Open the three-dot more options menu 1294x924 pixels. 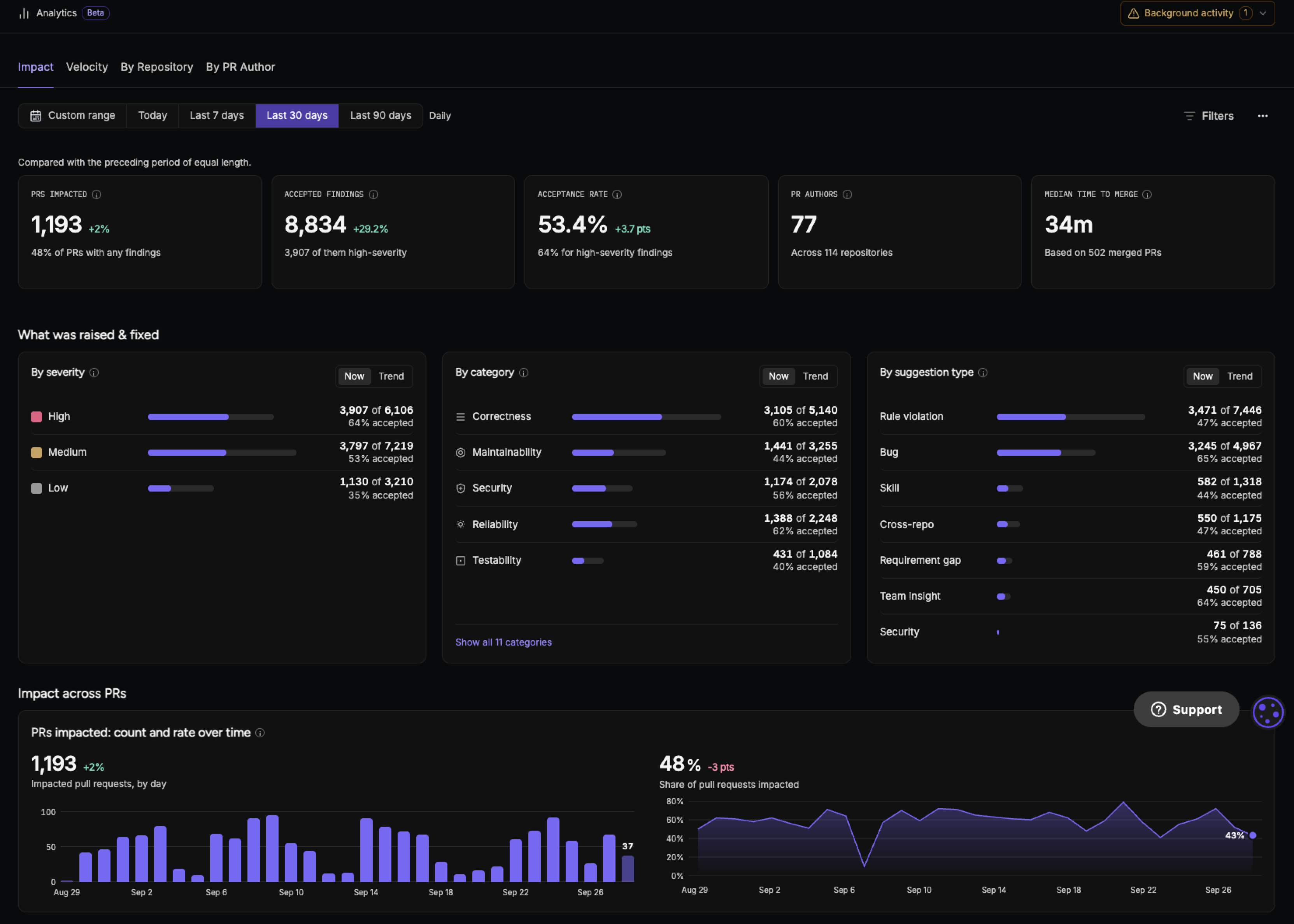click(1263, 115)
